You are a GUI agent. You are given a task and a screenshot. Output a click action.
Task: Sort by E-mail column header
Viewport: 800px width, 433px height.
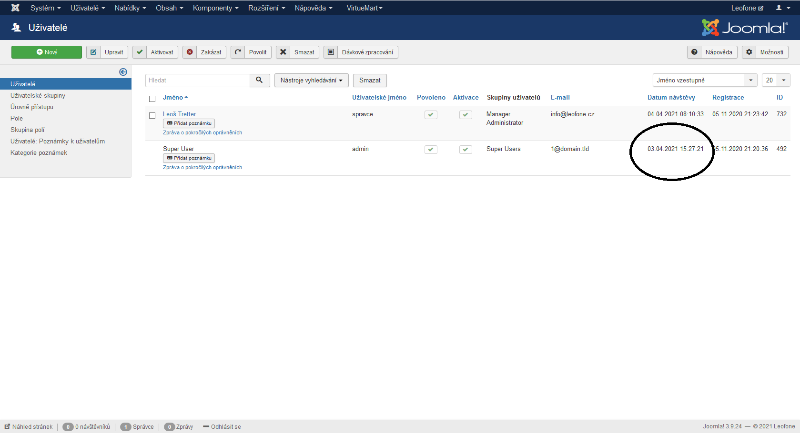(x=560, y=97)
